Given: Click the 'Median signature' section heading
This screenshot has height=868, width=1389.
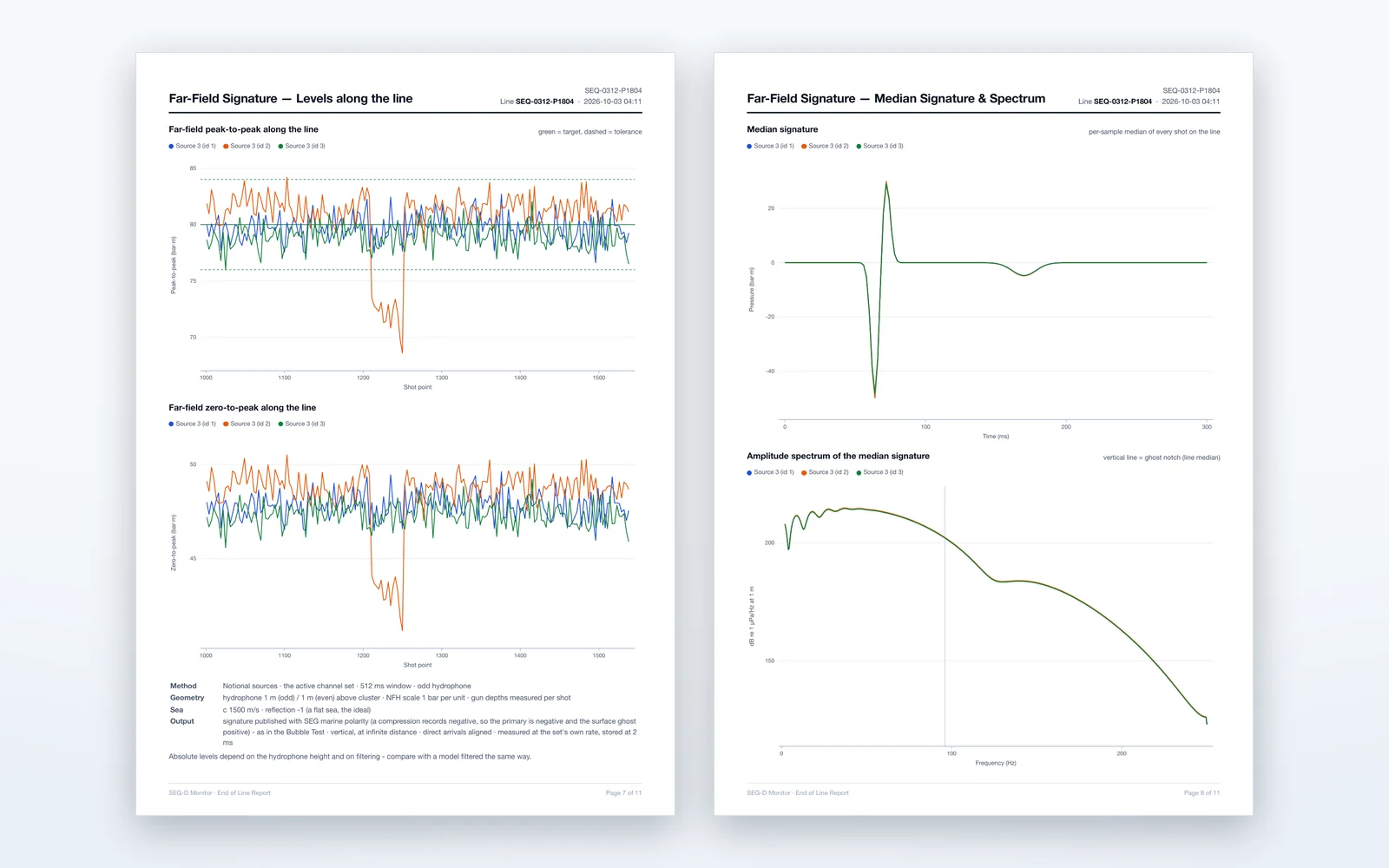Looking at the screenshot, I should [x=782, y=129].
